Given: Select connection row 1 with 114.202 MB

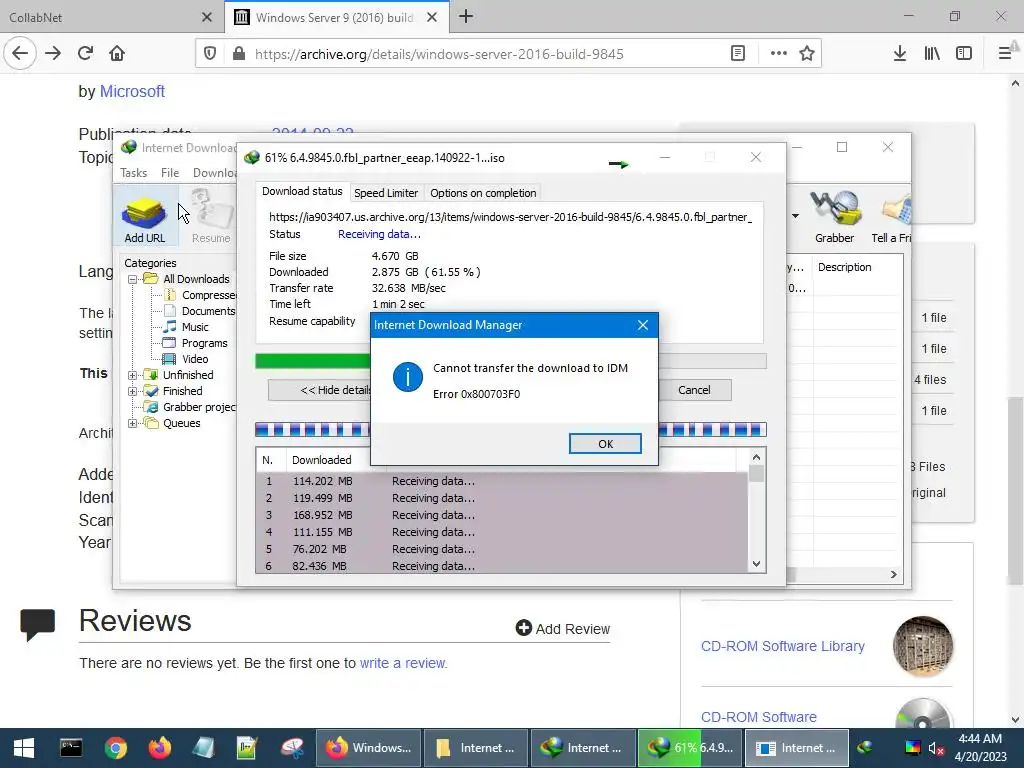Looking at the screenshot, I should (501, 481).
